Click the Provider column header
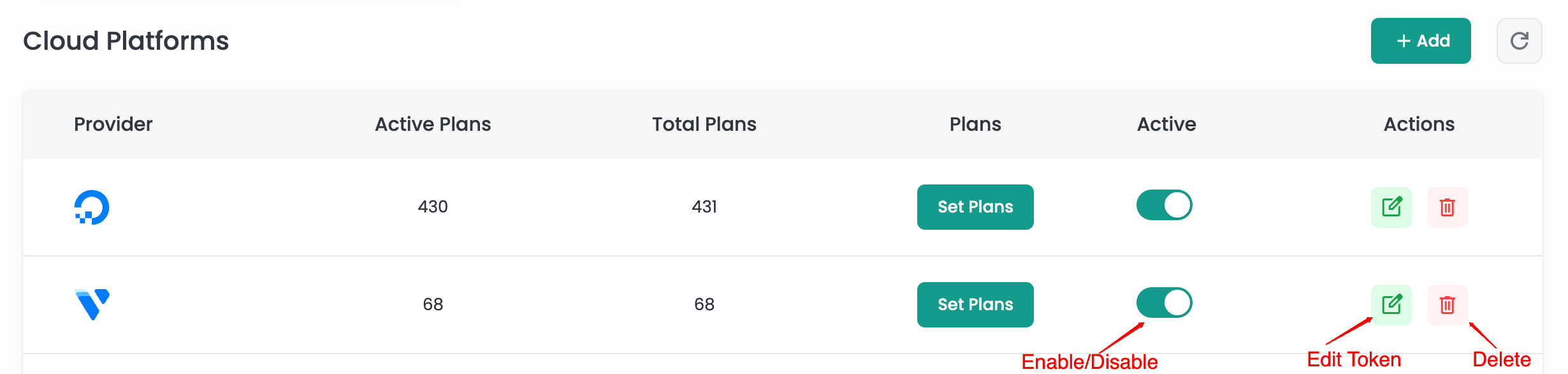Screen dimensions: 1568x374 (113, 124)
